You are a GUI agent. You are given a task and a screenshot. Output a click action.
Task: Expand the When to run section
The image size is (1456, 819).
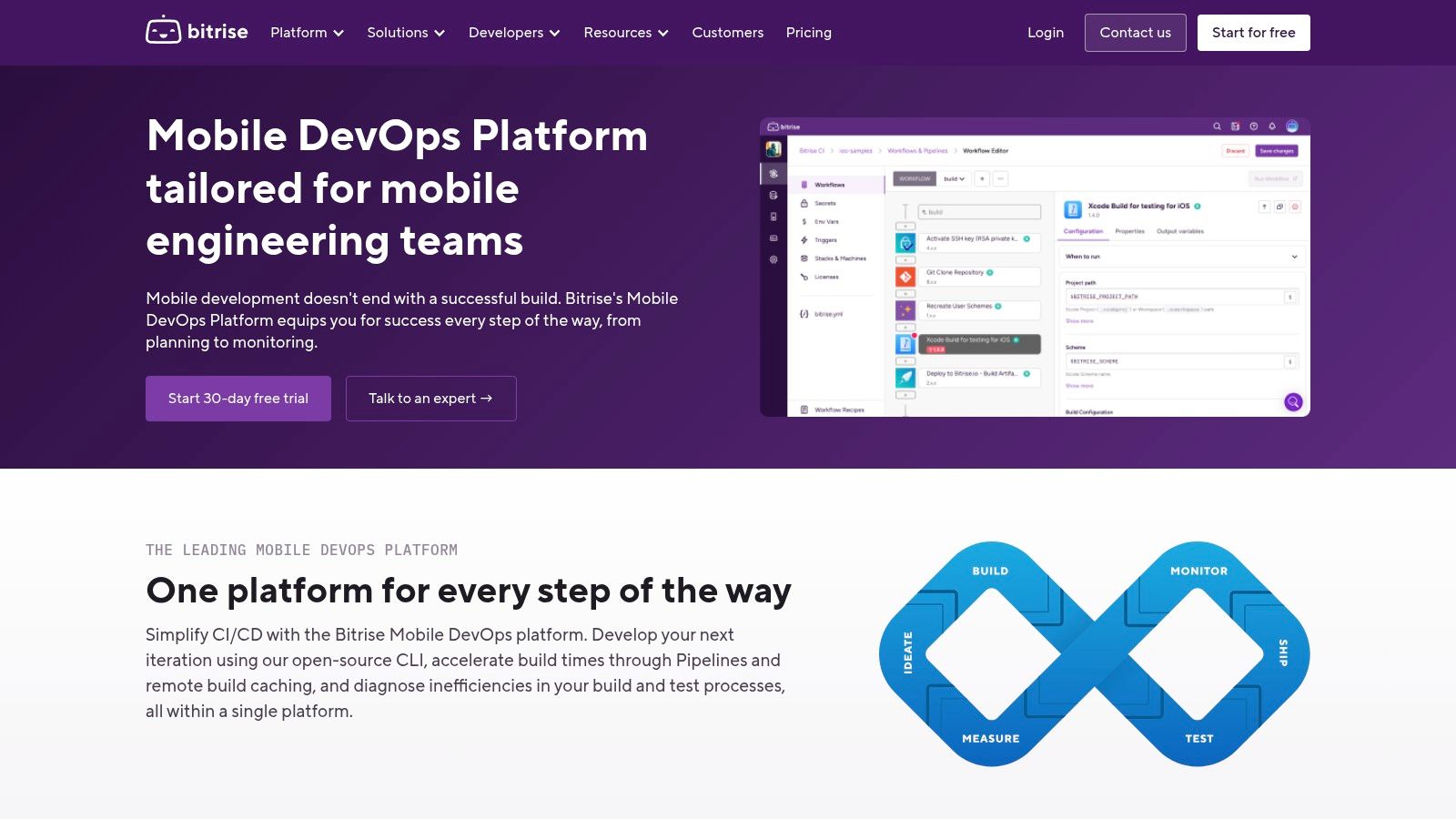(x=1181, y=257)
